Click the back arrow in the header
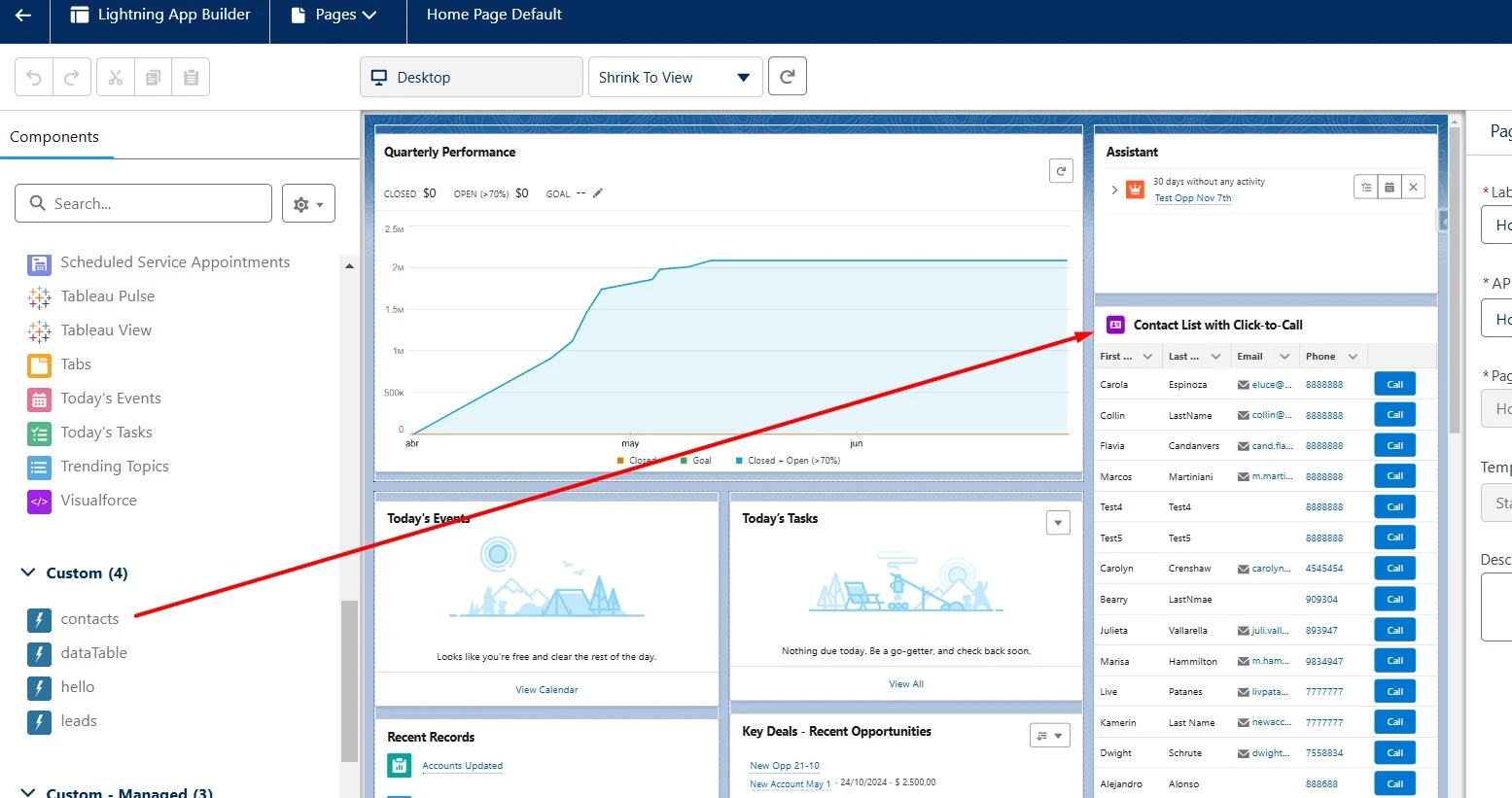1512x798 pixels. coord(23,16)
